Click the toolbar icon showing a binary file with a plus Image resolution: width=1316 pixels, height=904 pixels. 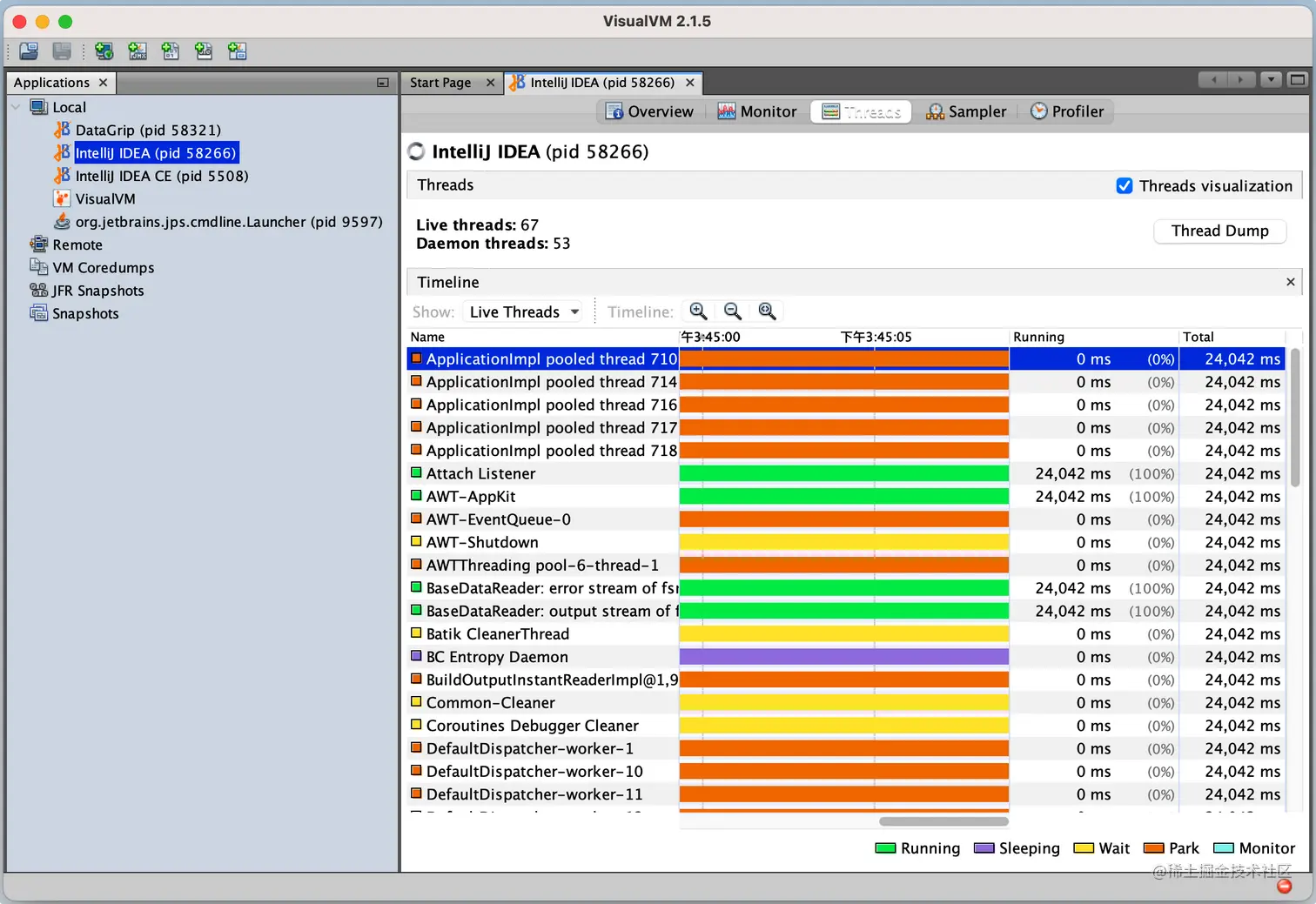(171, 51)
